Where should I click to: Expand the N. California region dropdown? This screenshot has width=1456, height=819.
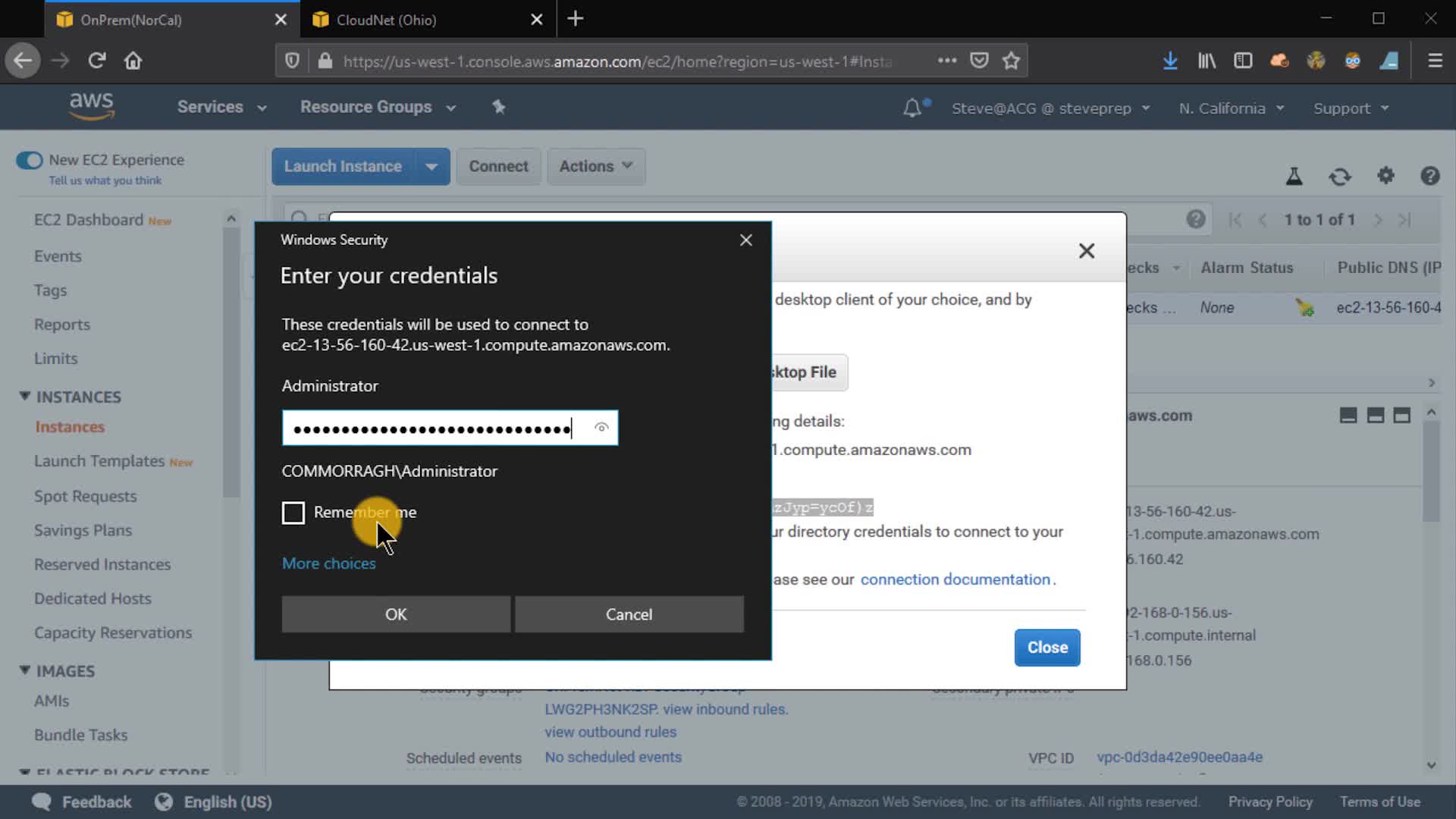click(1231, 108)
